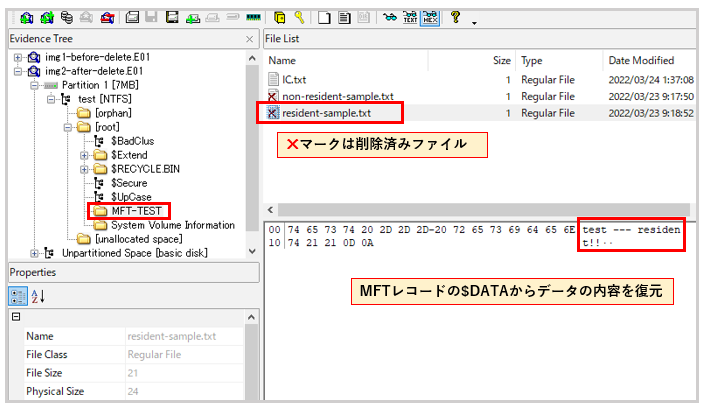
Task: Click the Add All Attached Devices icon
Action: click(x=47, y=18)
